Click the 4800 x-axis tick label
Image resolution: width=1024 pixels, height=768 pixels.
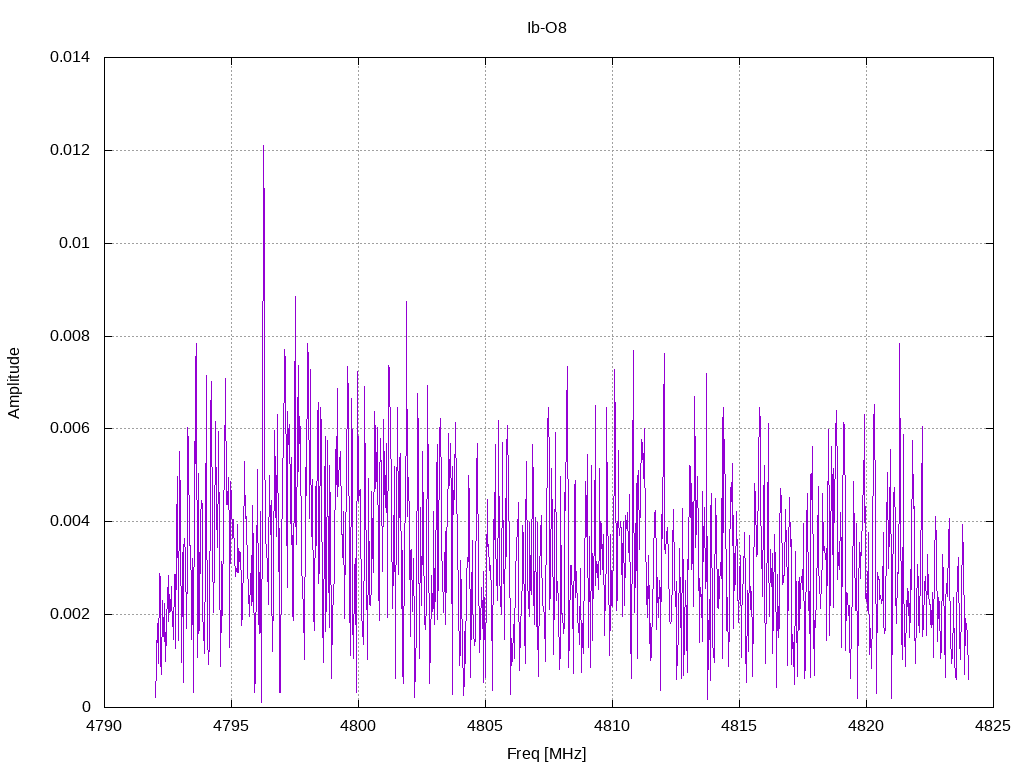coord(358,726)
